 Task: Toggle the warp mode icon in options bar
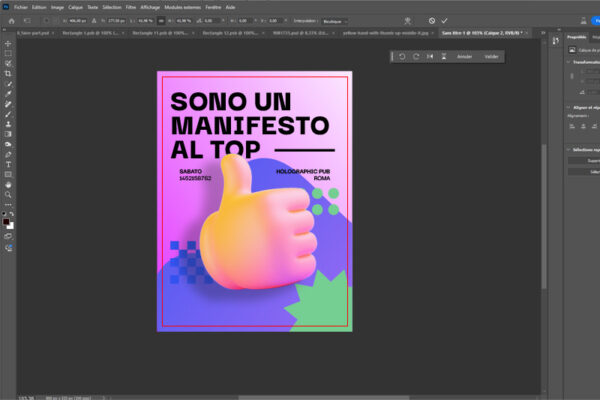click(405, 20)
